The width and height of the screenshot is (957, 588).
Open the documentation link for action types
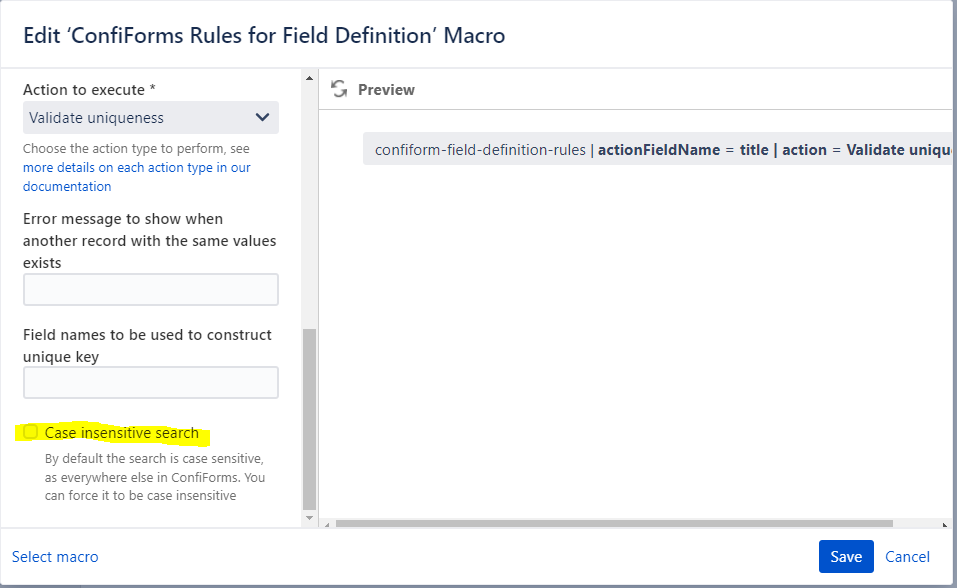(x=137, y=177)
